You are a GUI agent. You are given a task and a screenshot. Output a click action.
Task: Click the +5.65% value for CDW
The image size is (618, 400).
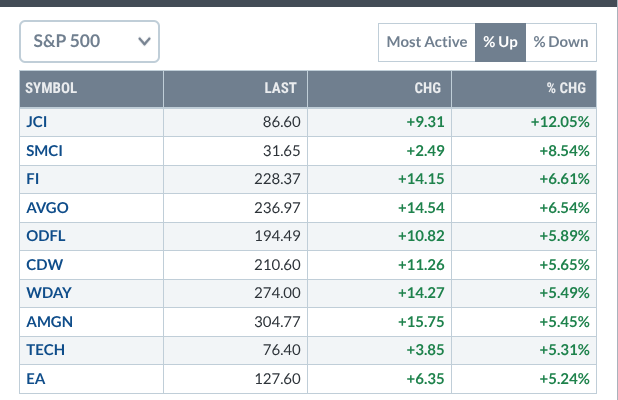coord(564,264)
